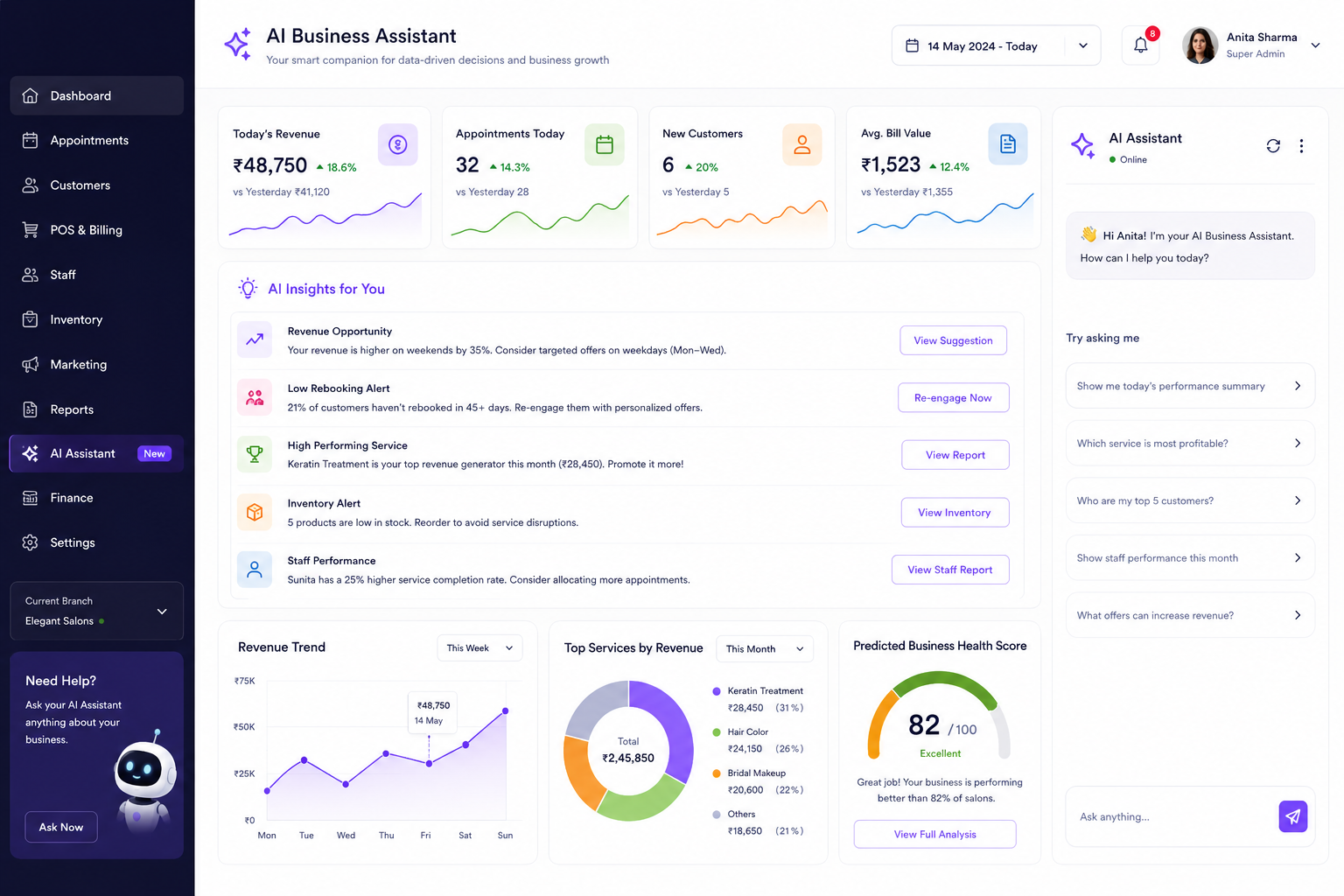Open the AI Assistant three-dot menu
The width and height of the screenshot is (1344, 896).
pyautogui.click(x=1301, y=146)
